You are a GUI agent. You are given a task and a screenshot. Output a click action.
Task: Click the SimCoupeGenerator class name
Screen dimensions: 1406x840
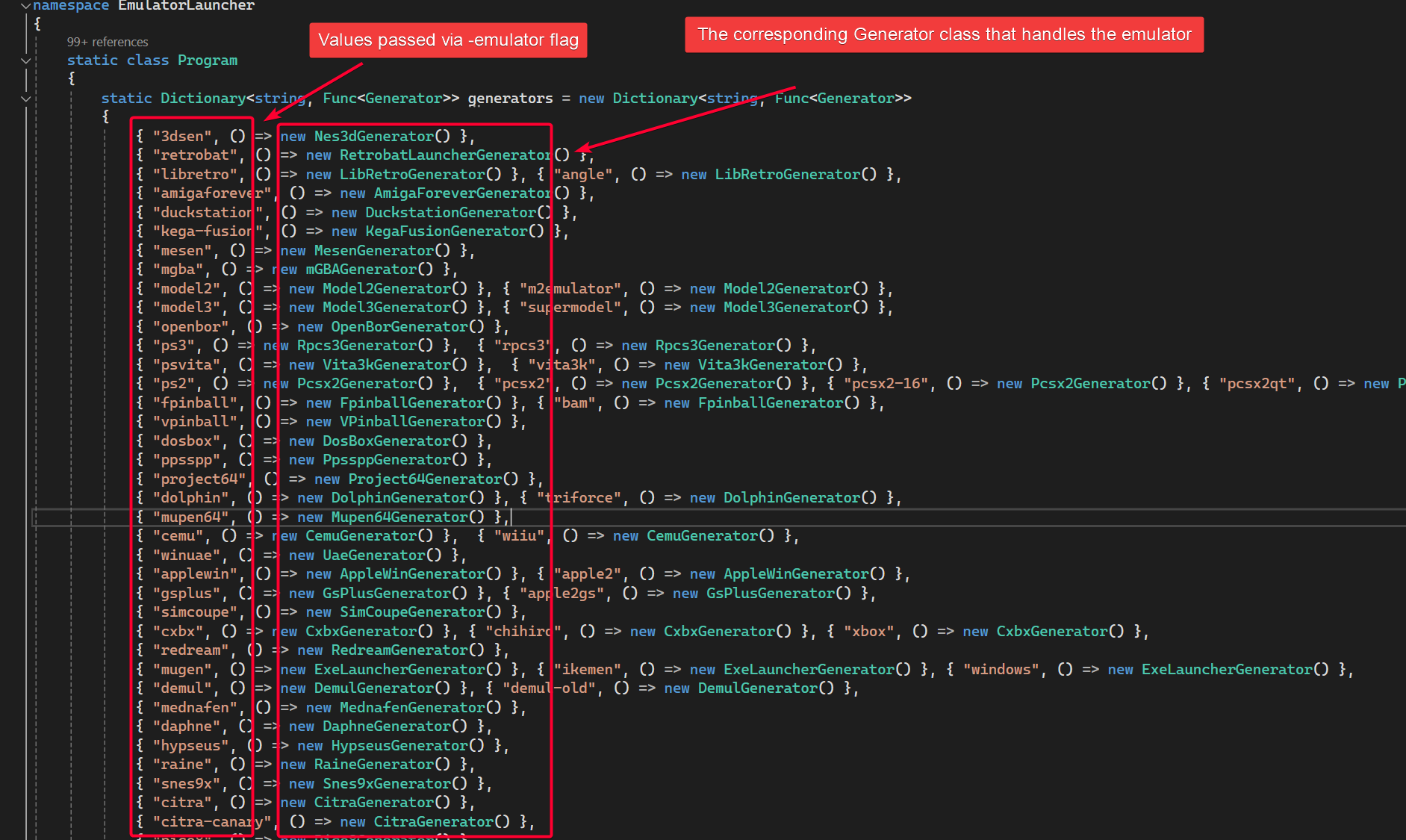point(412,612)
